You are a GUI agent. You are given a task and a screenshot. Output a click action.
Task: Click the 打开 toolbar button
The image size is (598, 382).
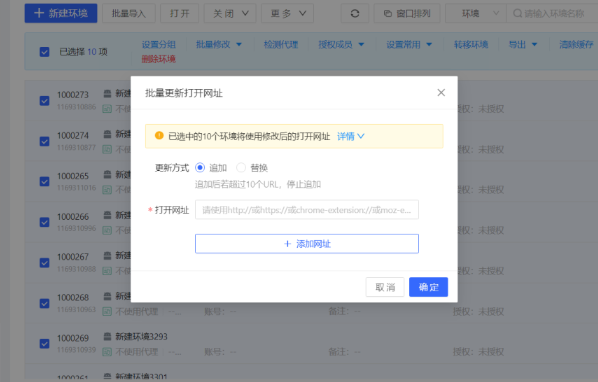(180, 14)
